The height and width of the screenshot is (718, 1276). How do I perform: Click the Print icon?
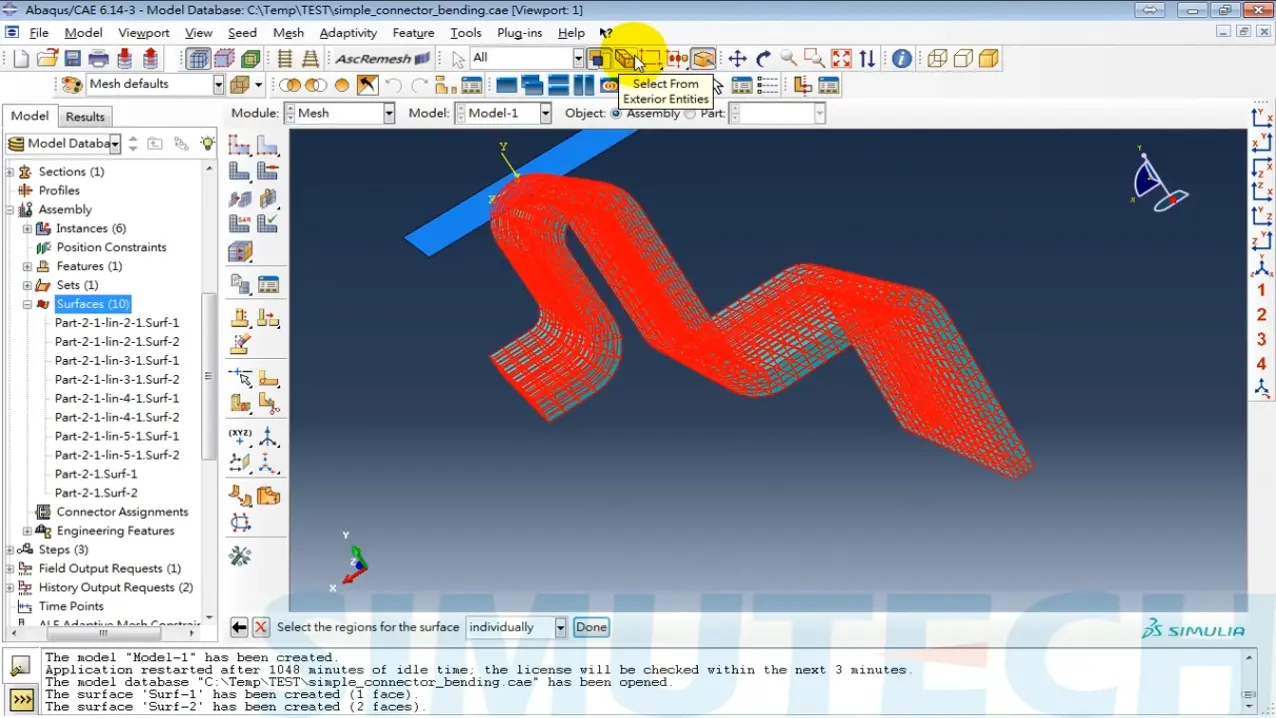tap(98, 58)
